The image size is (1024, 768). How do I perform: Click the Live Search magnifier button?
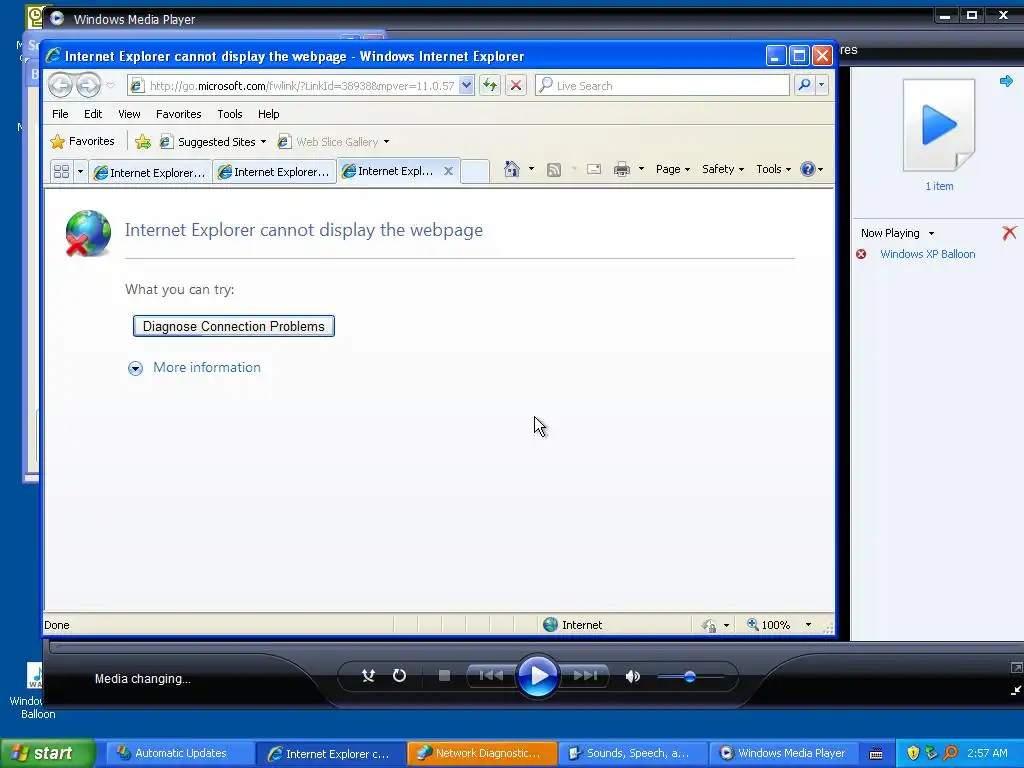805,86
